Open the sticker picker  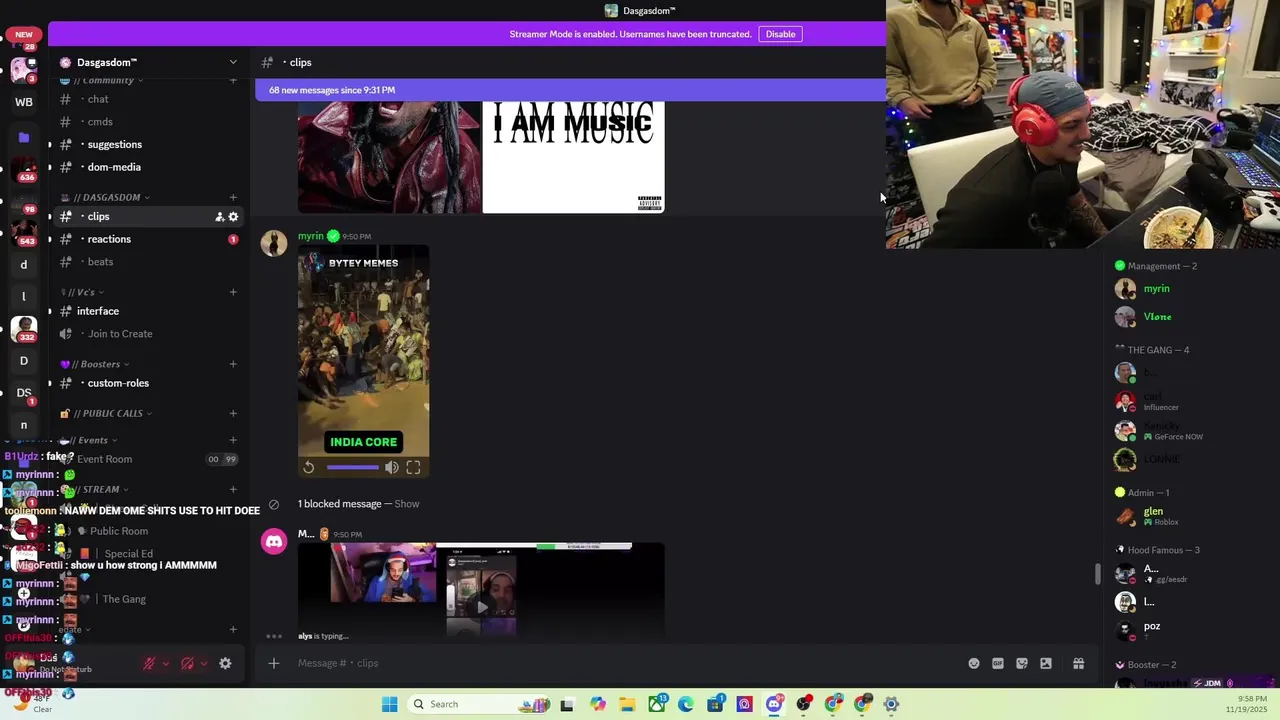tap(1022, 663)
